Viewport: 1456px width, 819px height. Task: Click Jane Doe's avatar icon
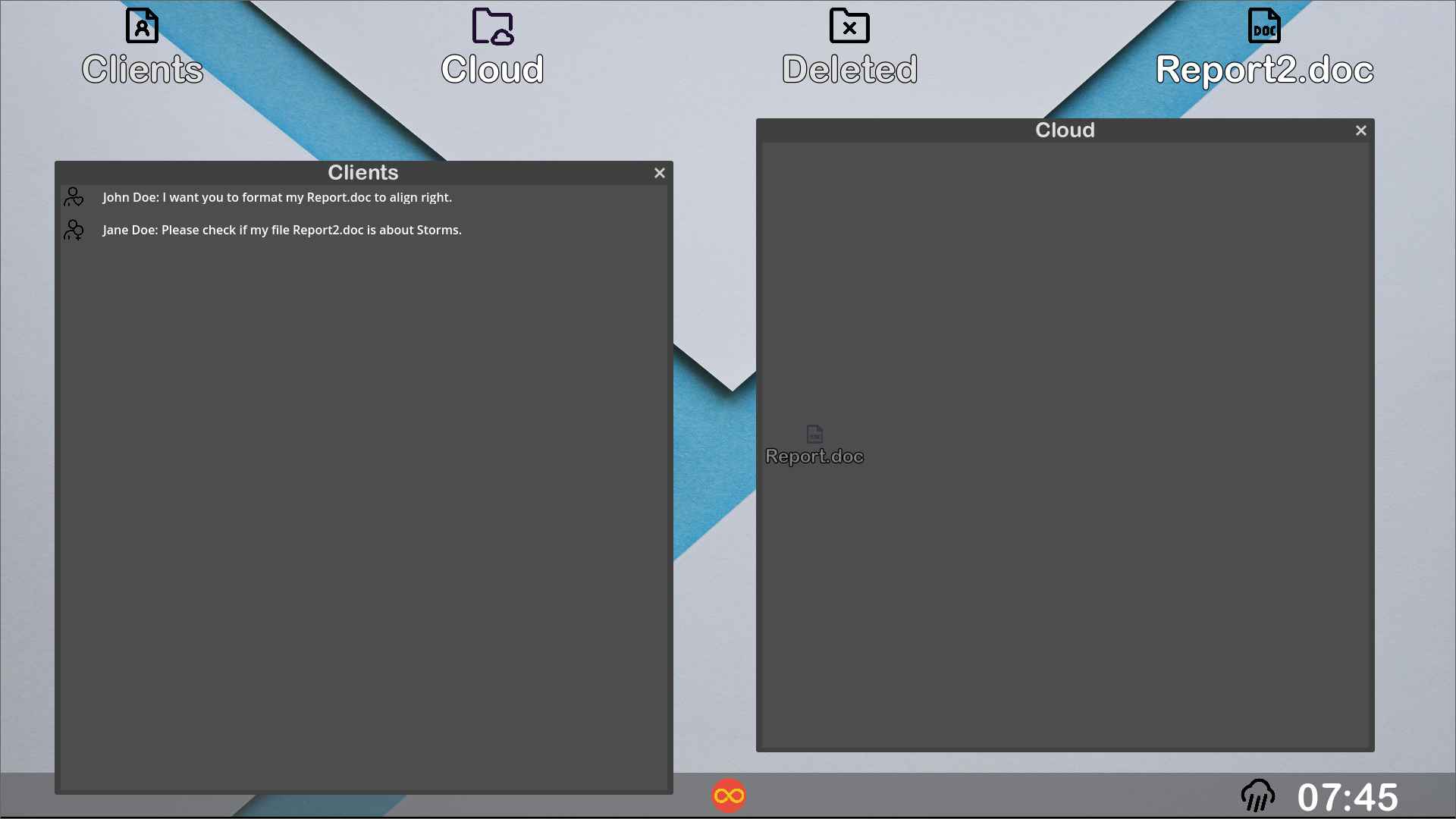[74, 230]
